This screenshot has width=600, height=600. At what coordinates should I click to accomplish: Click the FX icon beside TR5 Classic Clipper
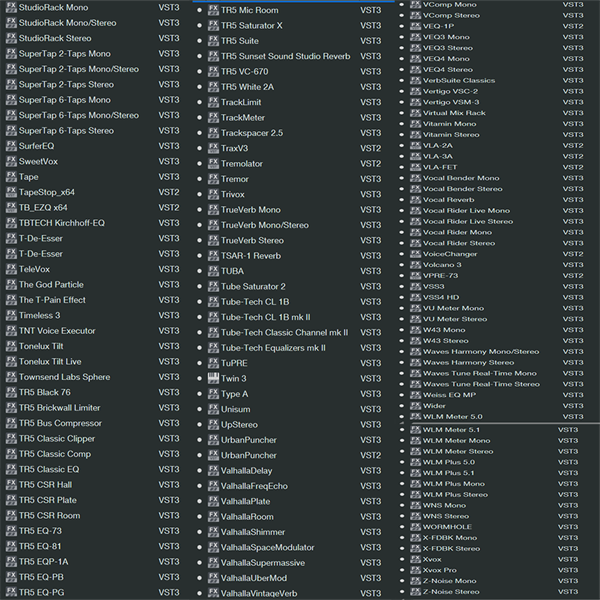pos(11,439)
